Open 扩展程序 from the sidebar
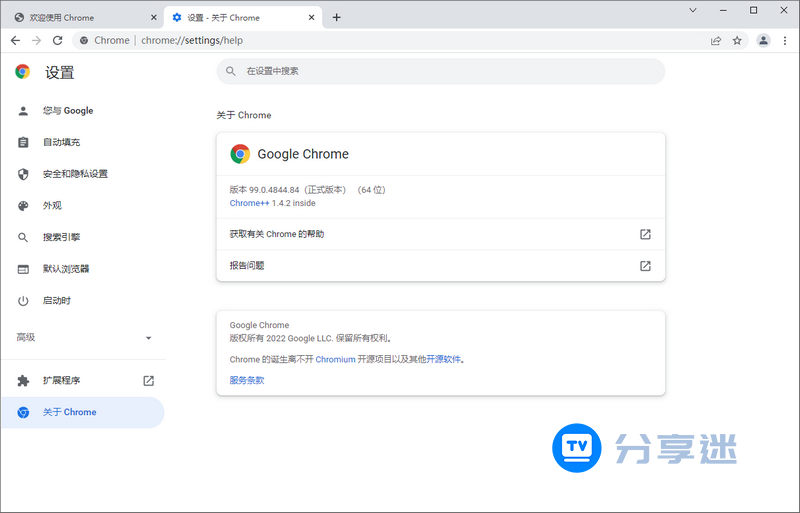800x513 pixels. tap(61, 381)
